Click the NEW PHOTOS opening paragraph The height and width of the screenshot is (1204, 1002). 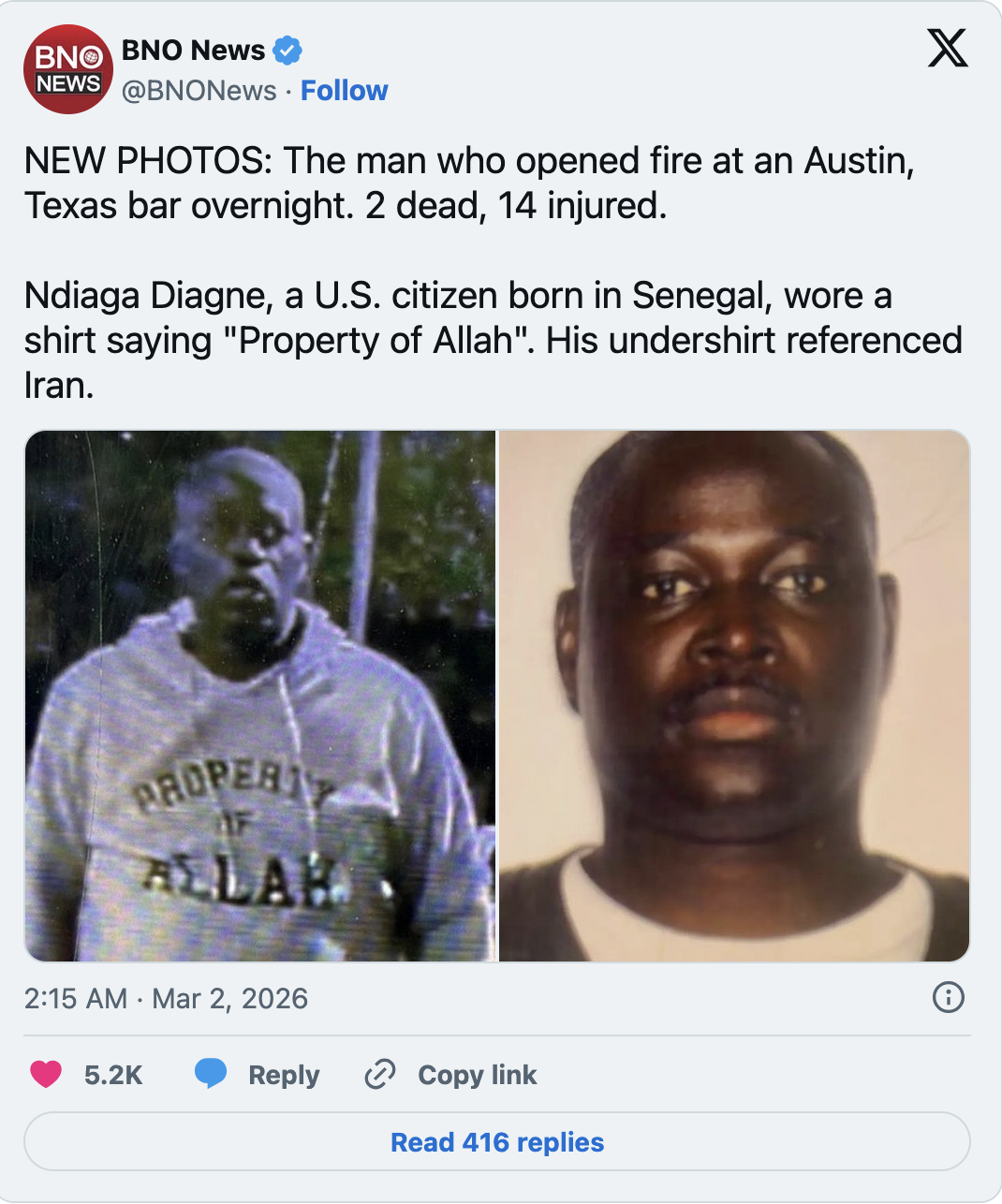point(469,183)
